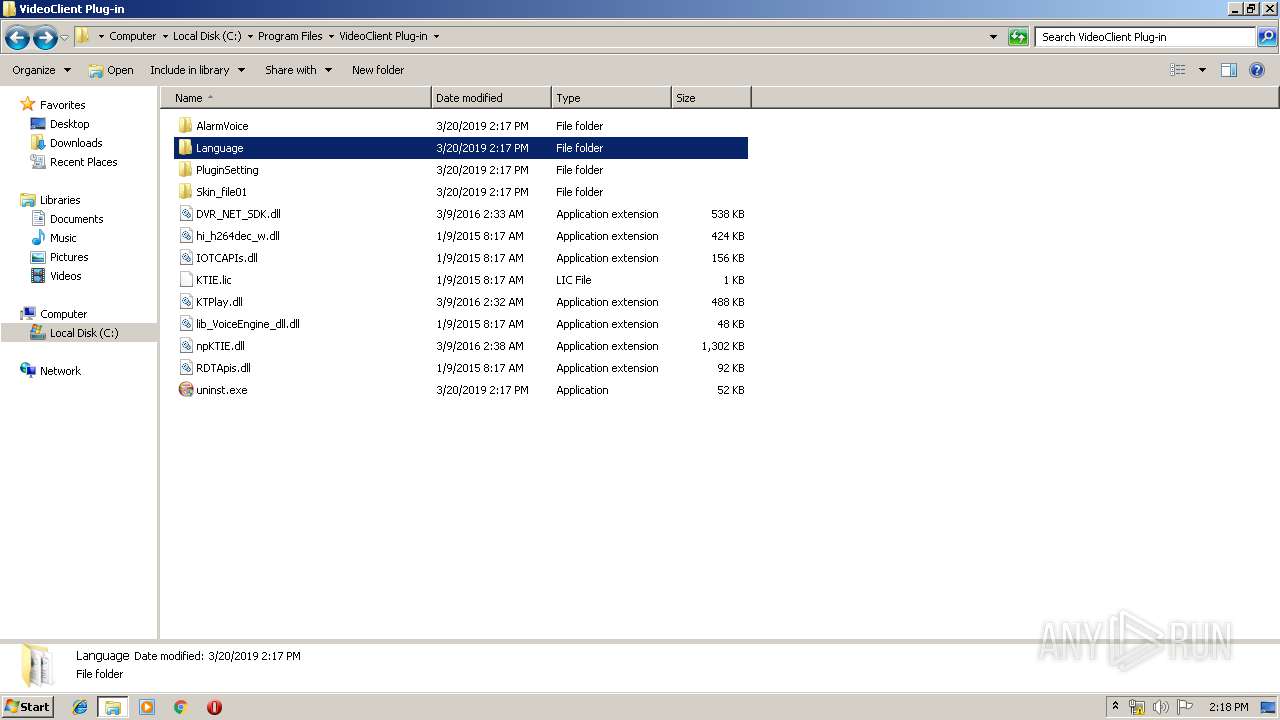This screenshot has height=720, width=1280.
Task: Click the Open toolbar button
Action: click(111, 70)
